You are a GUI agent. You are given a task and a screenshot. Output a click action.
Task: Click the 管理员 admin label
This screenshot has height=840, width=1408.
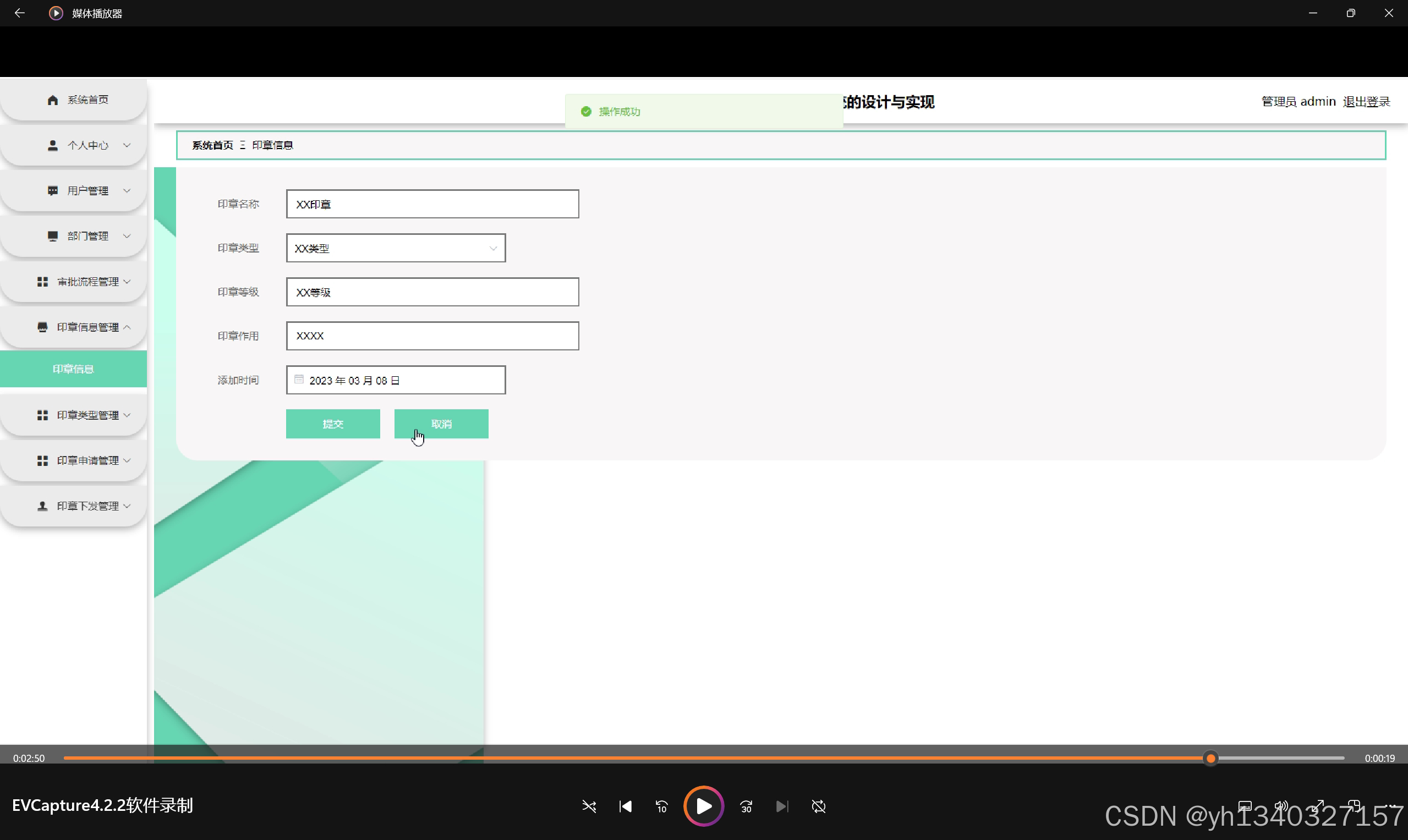[x=1299, y=102]
